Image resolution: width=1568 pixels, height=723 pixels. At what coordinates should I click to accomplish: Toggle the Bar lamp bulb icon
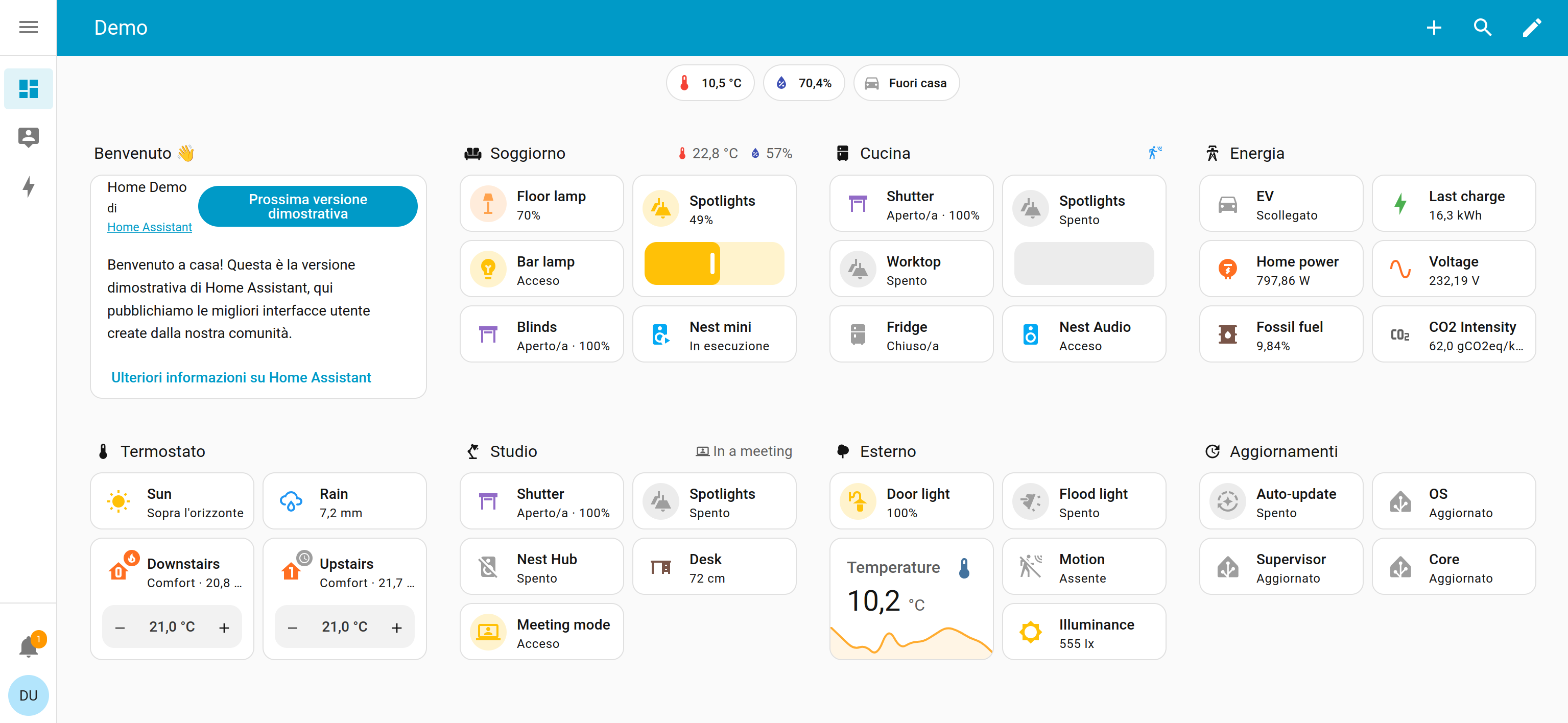tap(488, 269)
